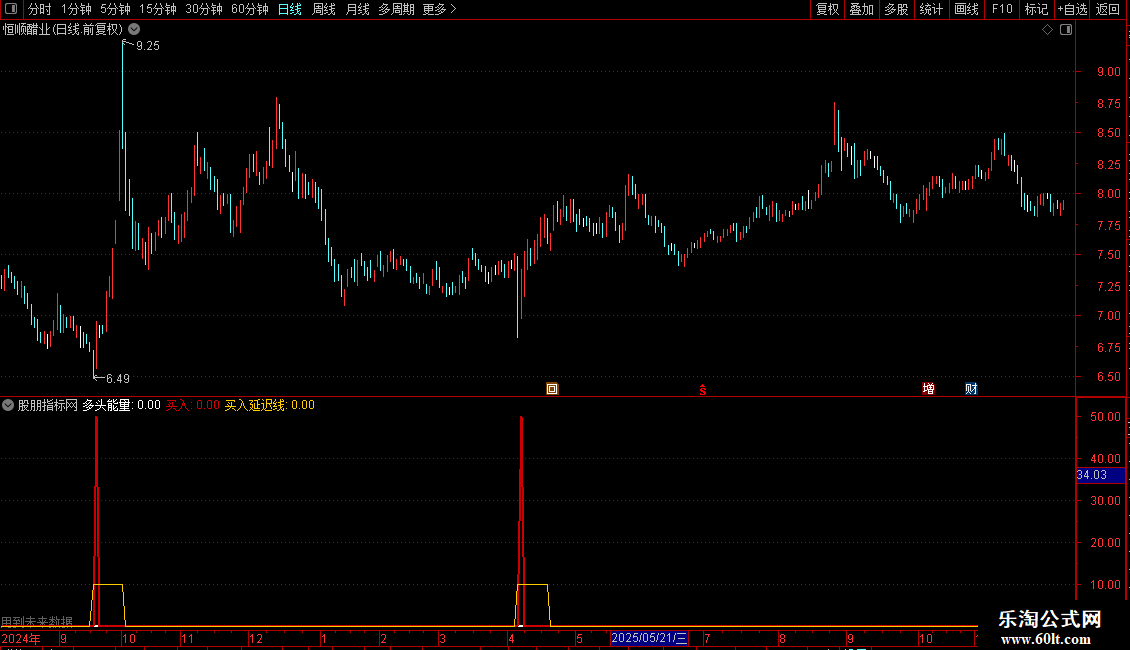Screen dimensions: 1130x650
Task: Add stock with +自选 button
Action: pyautogui.click(x=1072, y=9)
